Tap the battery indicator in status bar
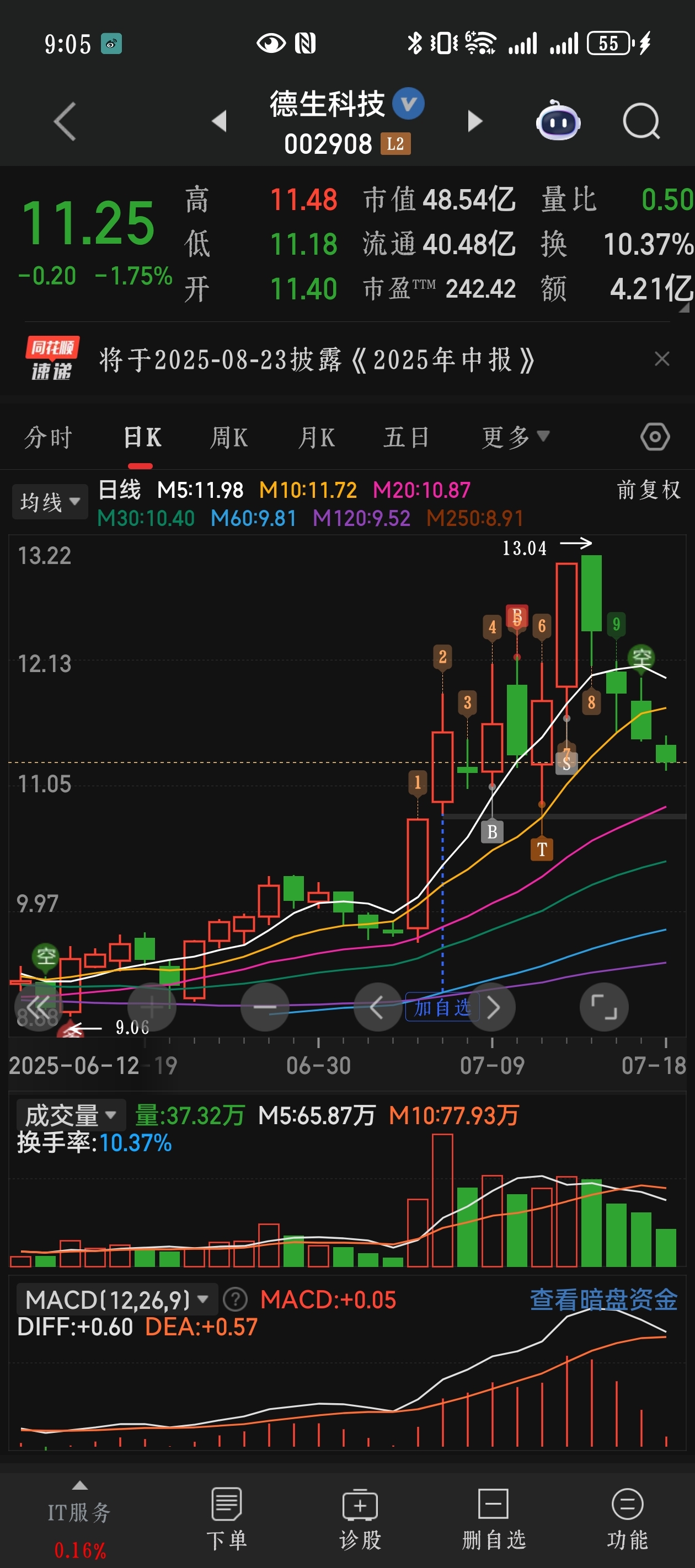 (x=611, y=43)
